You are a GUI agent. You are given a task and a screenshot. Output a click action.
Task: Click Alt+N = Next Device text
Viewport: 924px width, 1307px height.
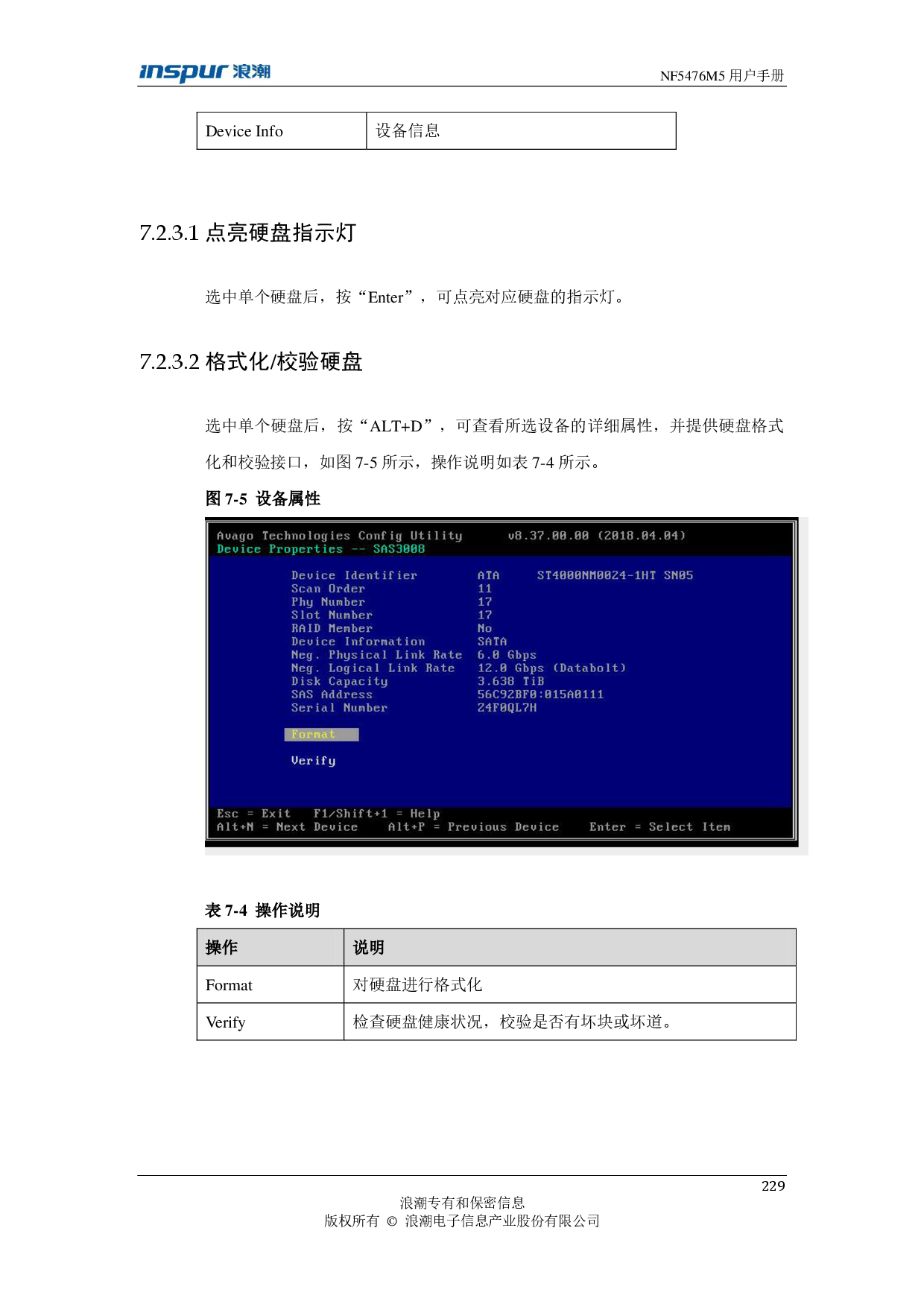click(x=287, y=827)
